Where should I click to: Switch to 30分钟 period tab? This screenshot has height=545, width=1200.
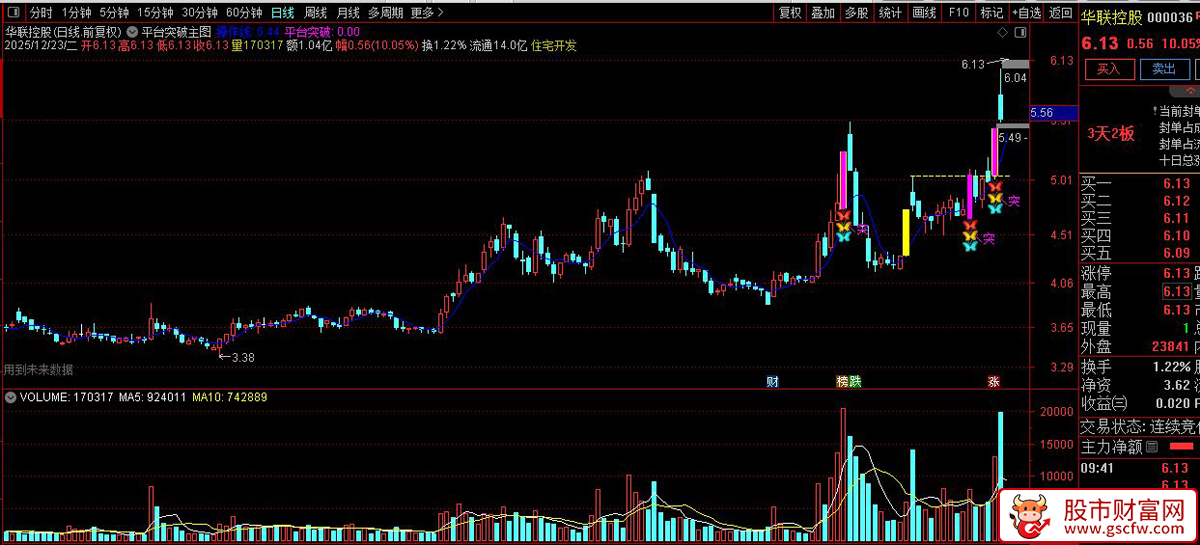199,13
